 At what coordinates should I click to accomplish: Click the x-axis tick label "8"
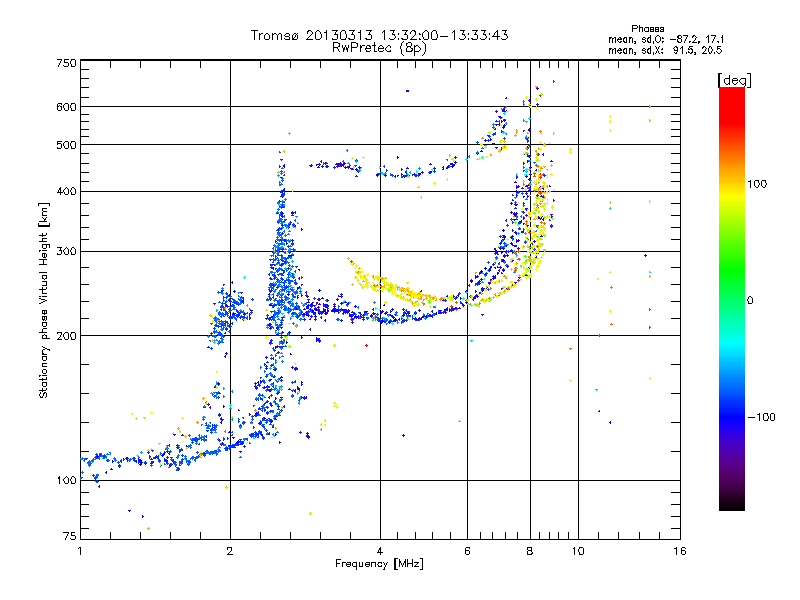pos(530,551)
